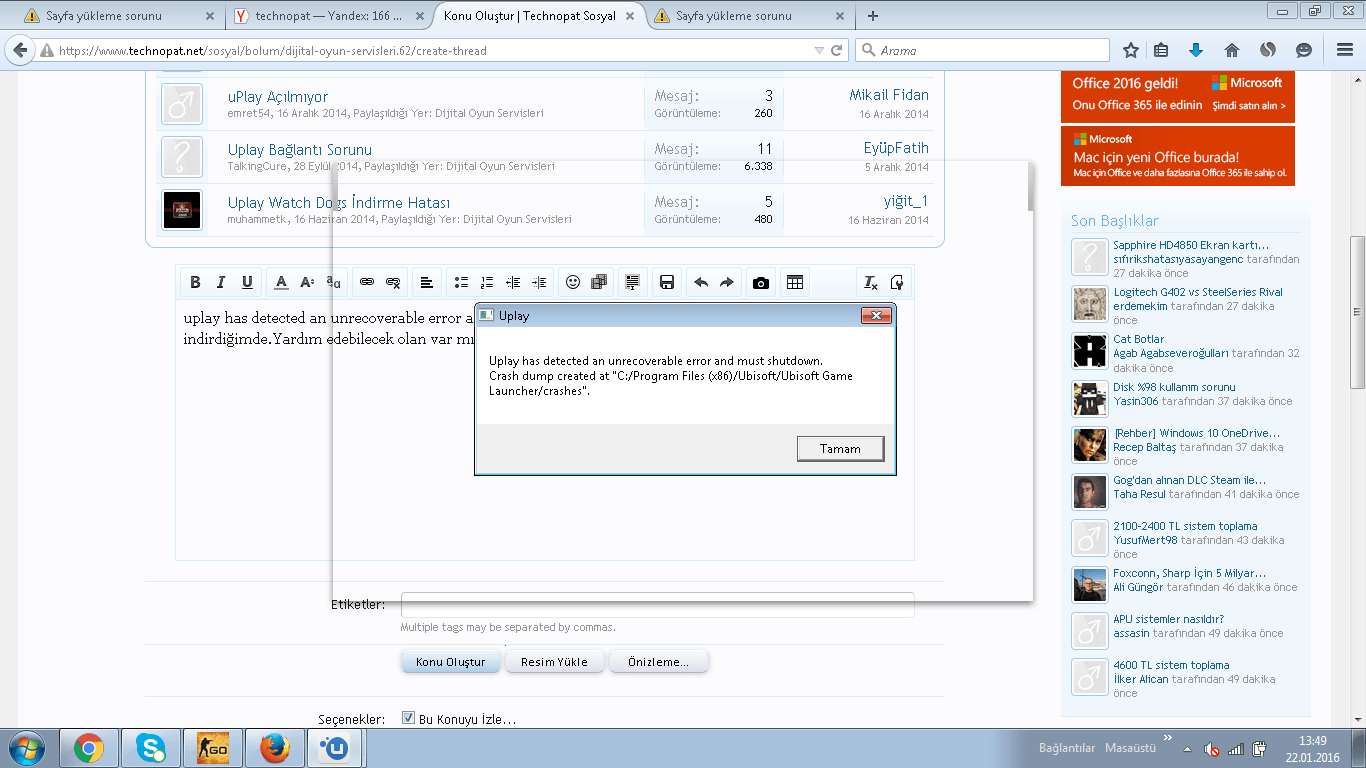Remove formatting from selected text
The height and width of the screenshot is (768, 1366).
[871, 283]
